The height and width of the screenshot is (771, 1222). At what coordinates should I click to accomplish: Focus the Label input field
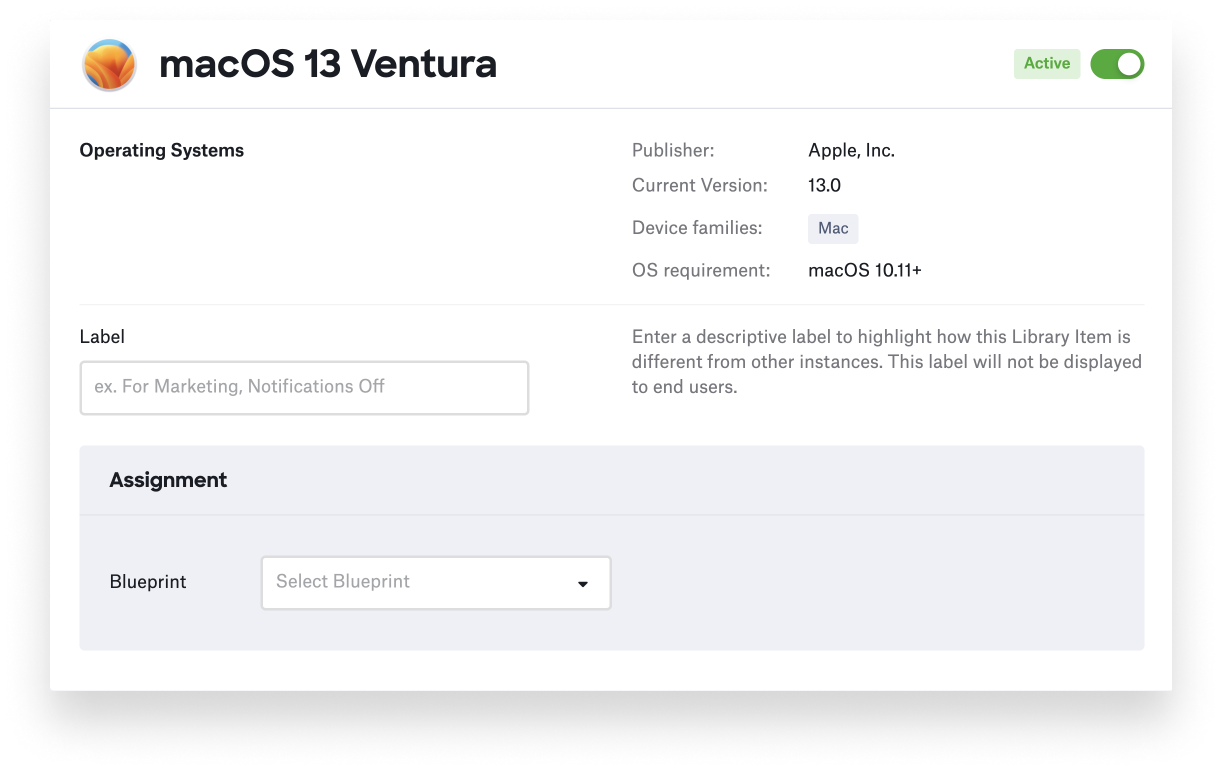pyautogui.click(x=304, y=388)
